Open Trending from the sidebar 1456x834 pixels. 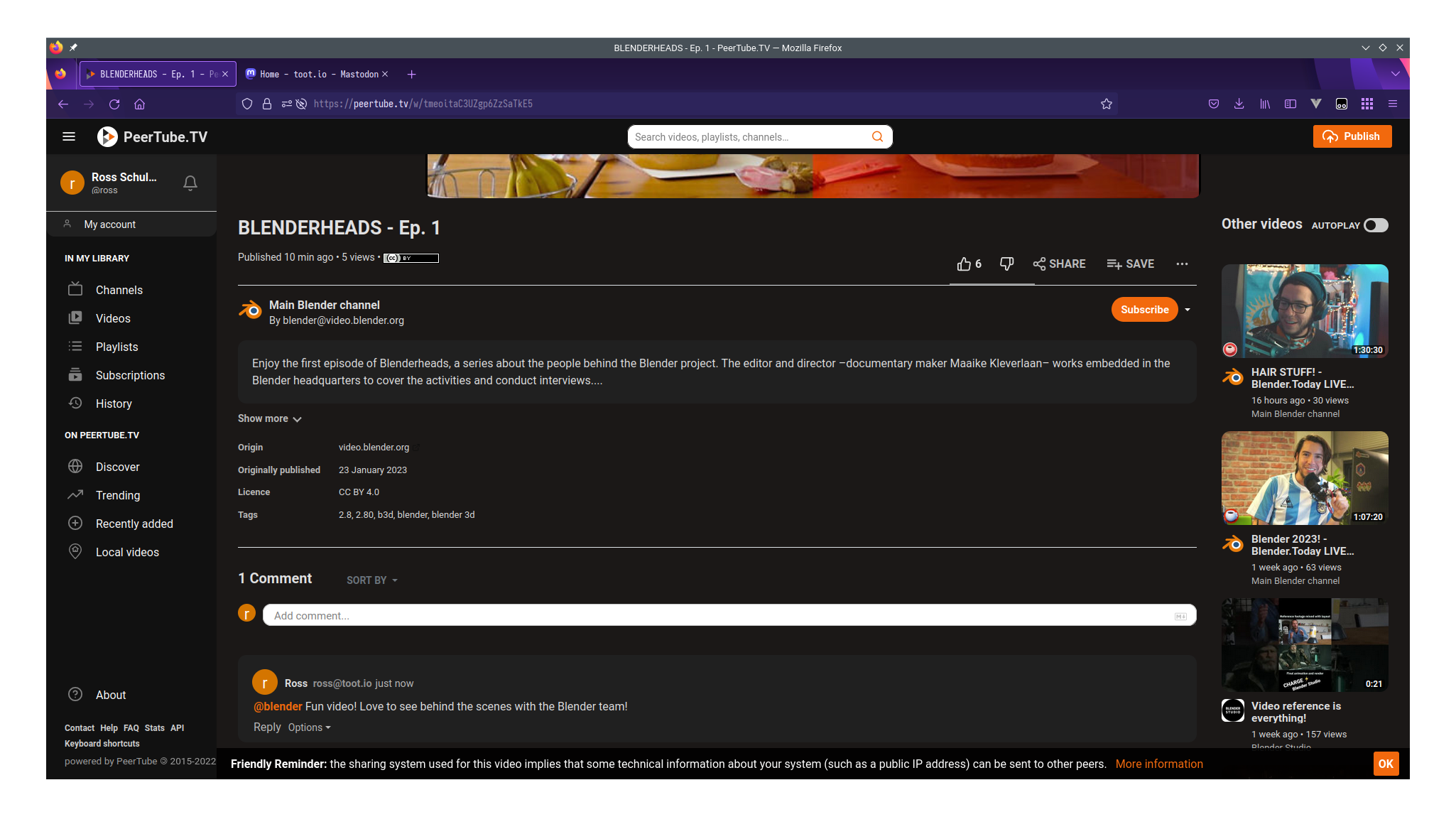pos(118,495)
